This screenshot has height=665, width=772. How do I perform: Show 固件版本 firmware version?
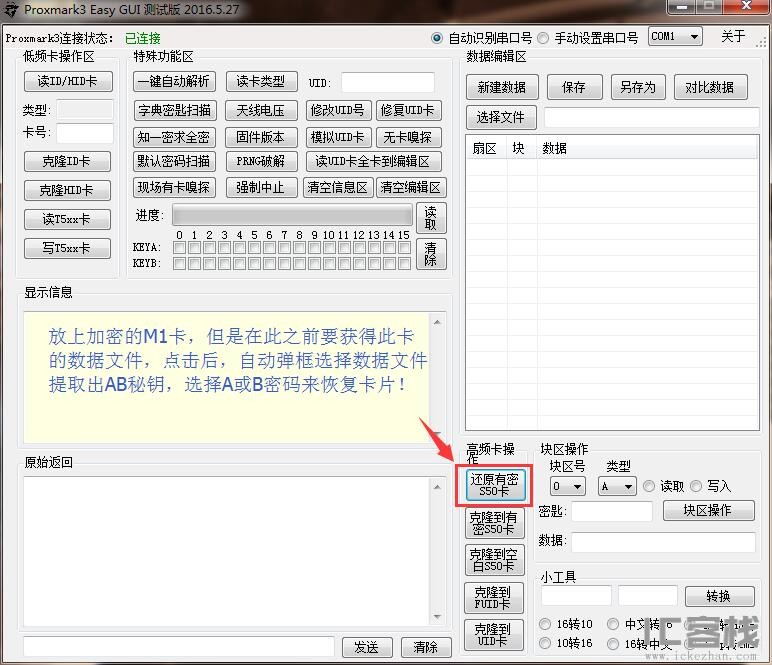click(261, 137)
